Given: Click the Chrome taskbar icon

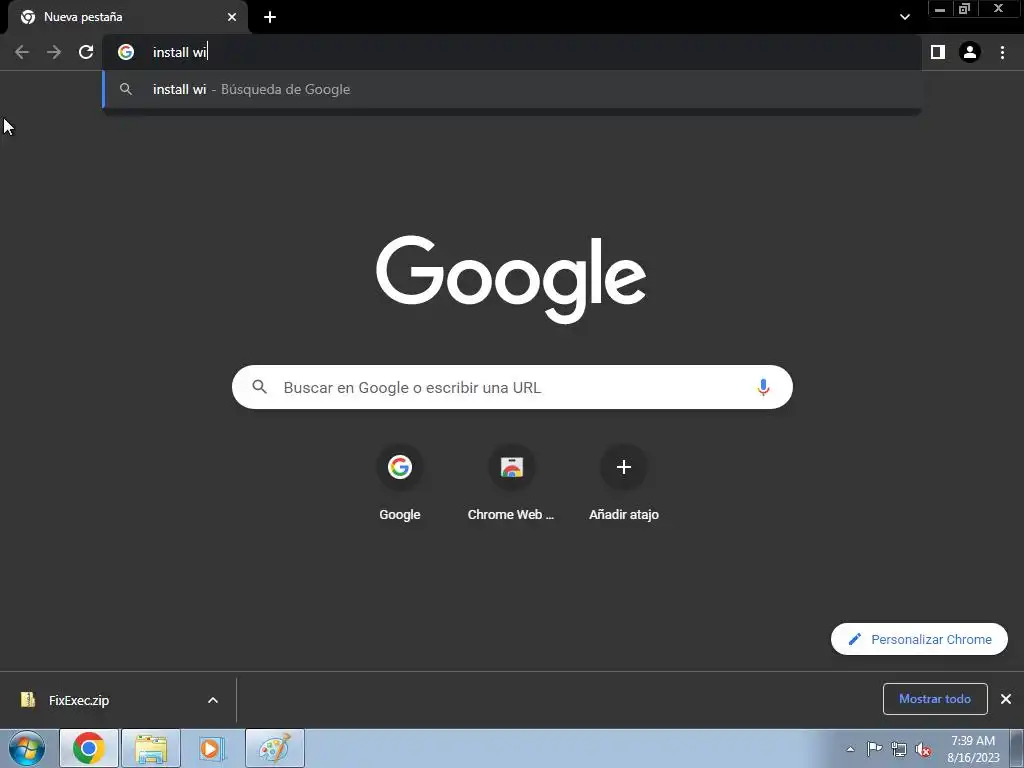Looking at the screenshot, I should (89, 748).
